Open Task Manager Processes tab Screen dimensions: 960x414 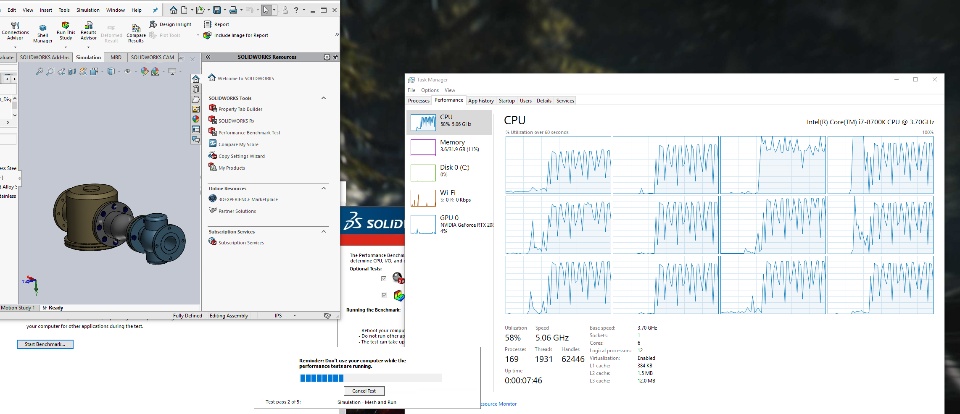pos(419,100)
